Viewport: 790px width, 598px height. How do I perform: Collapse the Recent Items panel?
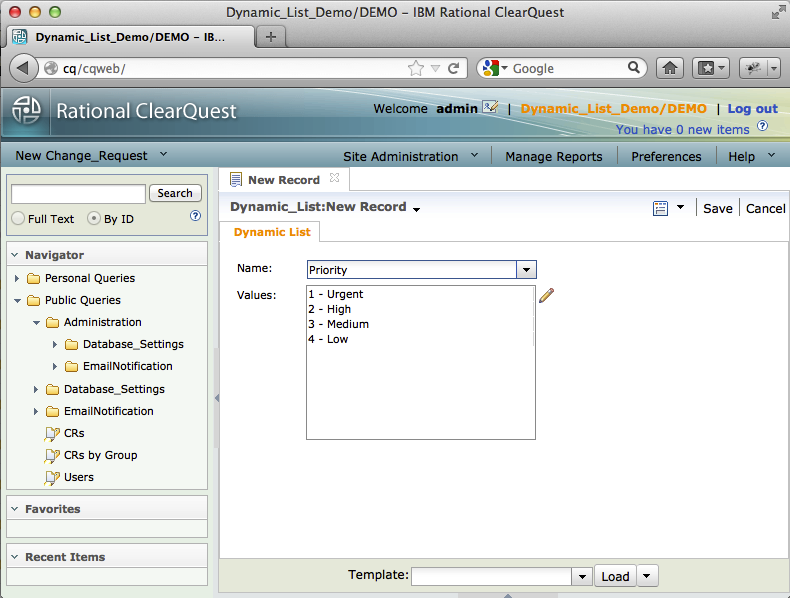click(x=15, y=557)
